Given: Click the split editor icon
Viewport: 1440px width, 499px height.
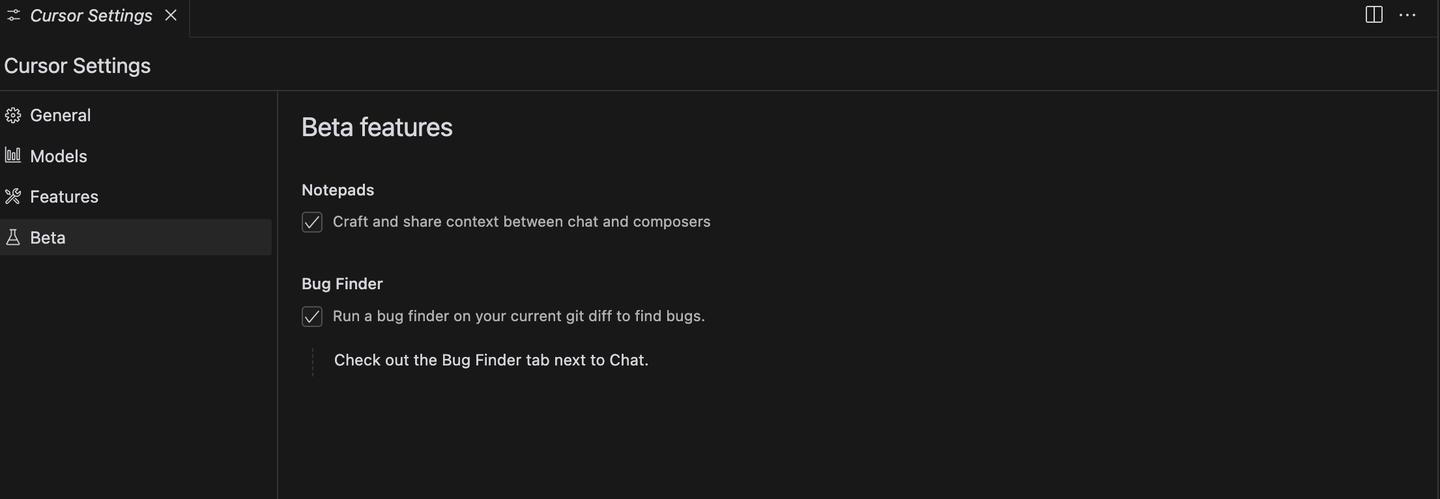Looking at the screenshot, I should coord(1374,15).
